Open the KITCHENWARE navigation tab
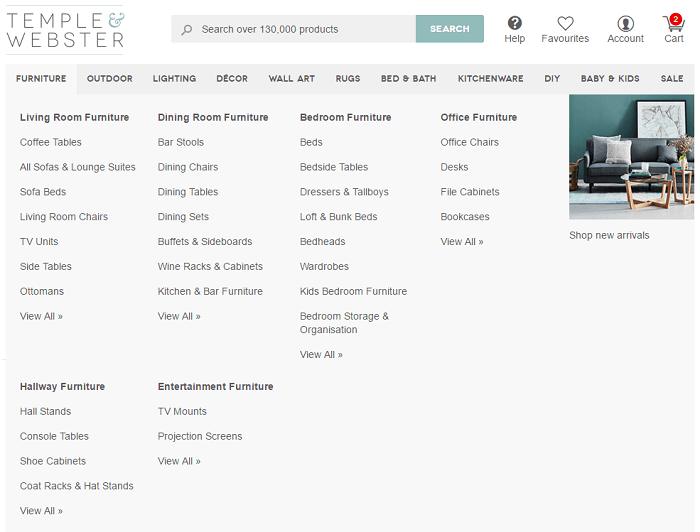700x532 pixels. tap(490, 79)
